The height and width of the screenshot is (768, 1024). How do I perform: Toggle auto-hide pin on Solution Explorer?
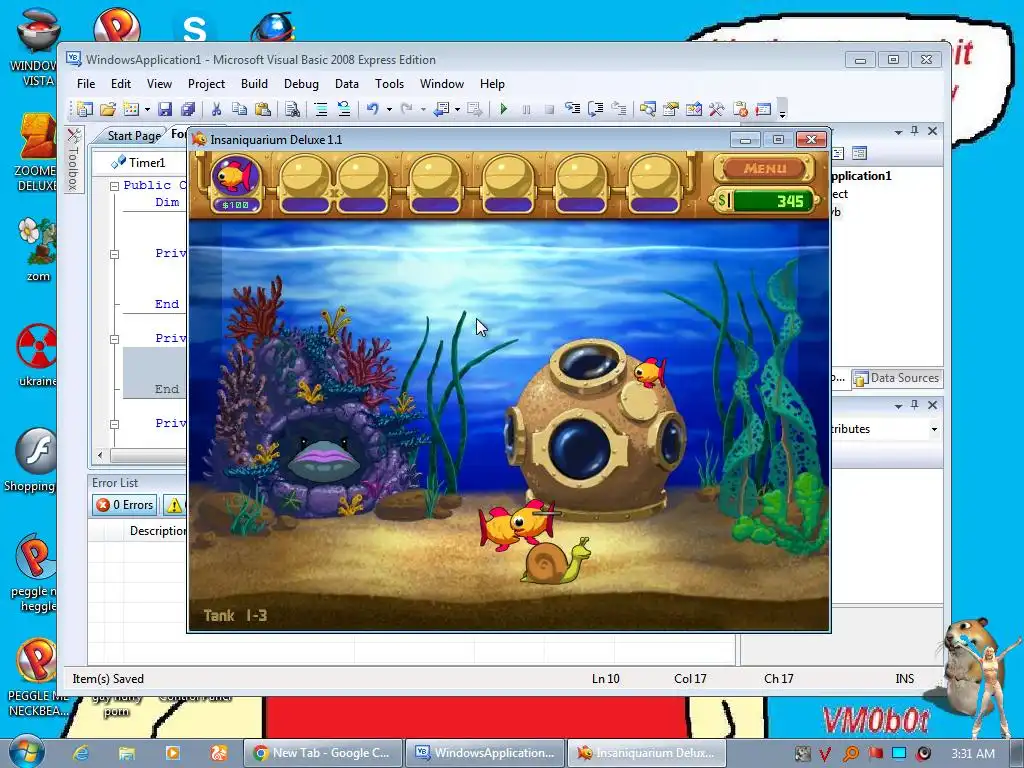[x=915, y=131]
